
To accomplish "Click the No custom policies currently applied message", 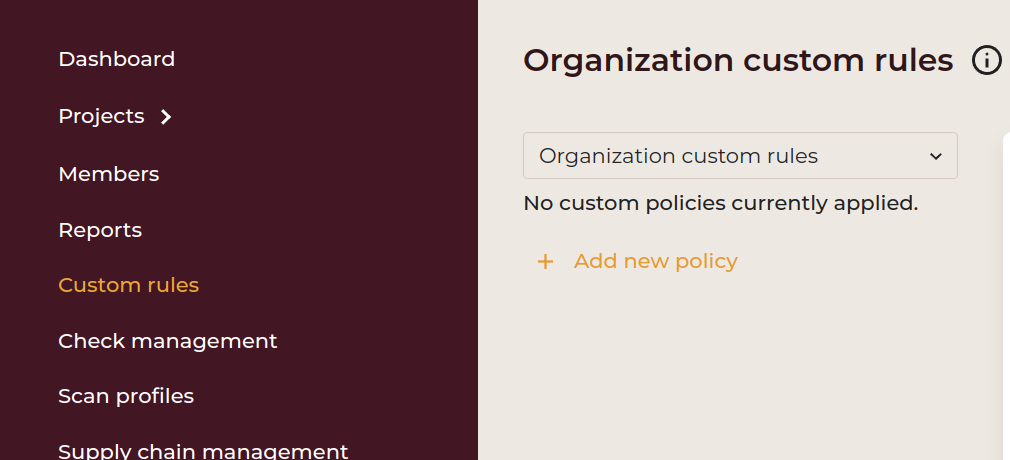I will (x=720, y=204).
